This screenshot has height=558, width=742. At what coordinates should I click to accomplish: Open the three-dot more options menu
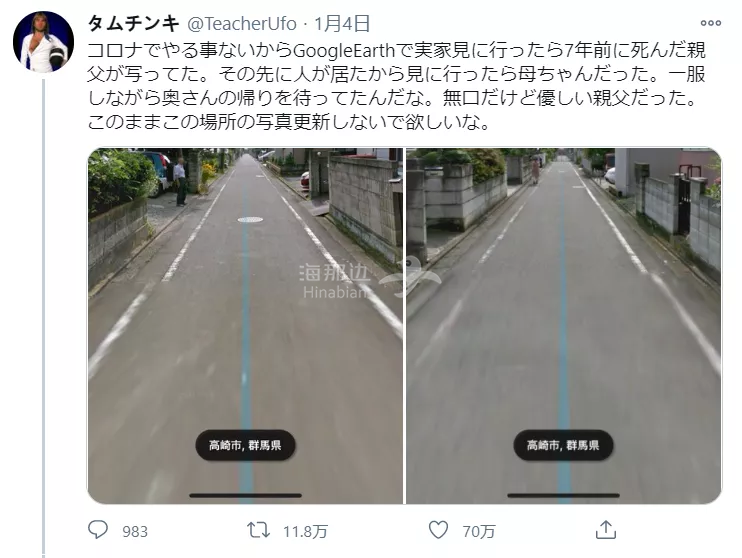711,23
